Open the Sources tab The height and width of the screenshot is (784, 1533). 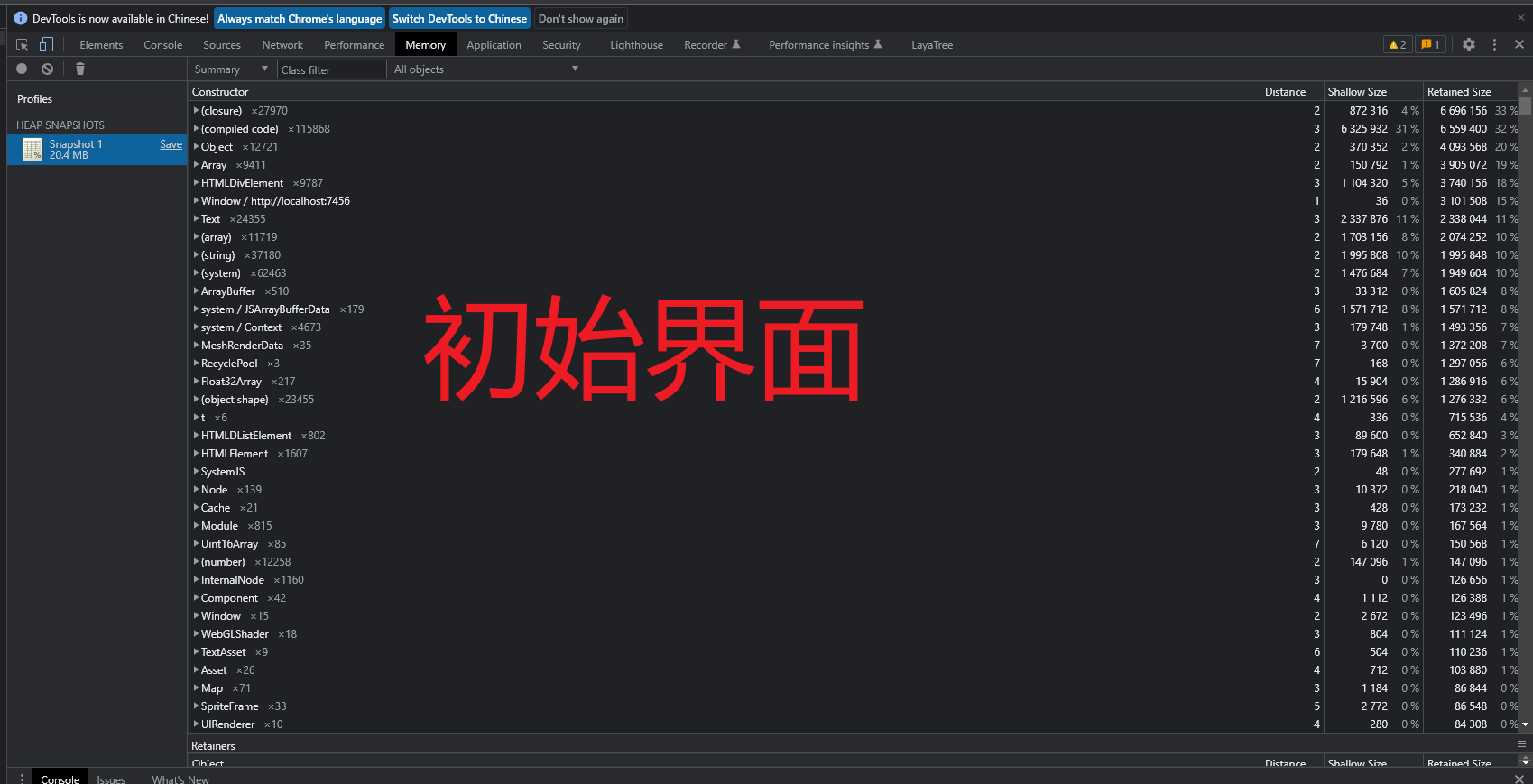(x=222, y=44)
